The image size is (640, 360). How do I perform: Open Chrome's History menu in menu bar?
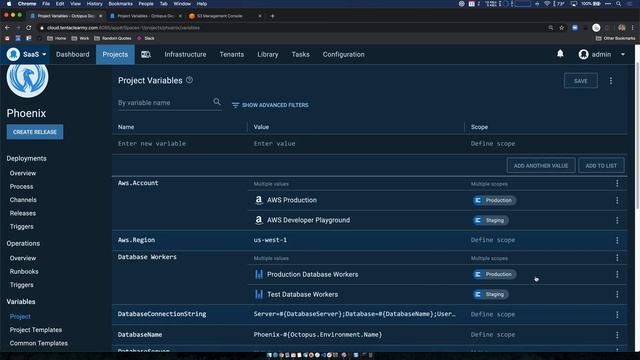(x=94, y=4)
